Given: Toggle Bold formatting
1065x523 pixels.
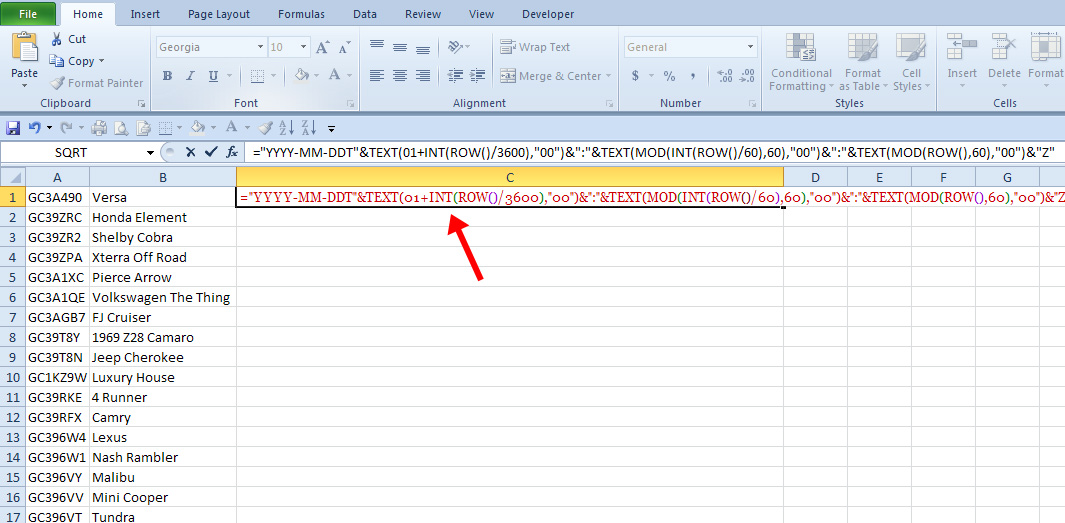Looking at the screenshot, I should pyautogui.click(x=167, y=76).
